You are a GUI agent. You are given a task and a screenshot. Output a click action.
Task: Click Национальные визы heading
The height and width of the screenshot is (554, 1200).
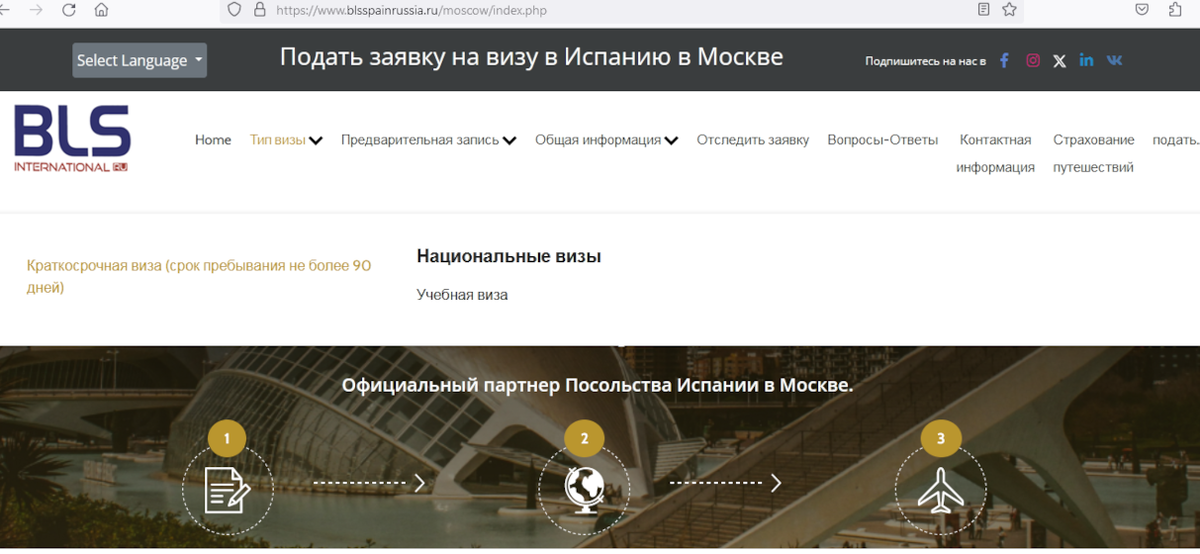[x=509, y=256]
